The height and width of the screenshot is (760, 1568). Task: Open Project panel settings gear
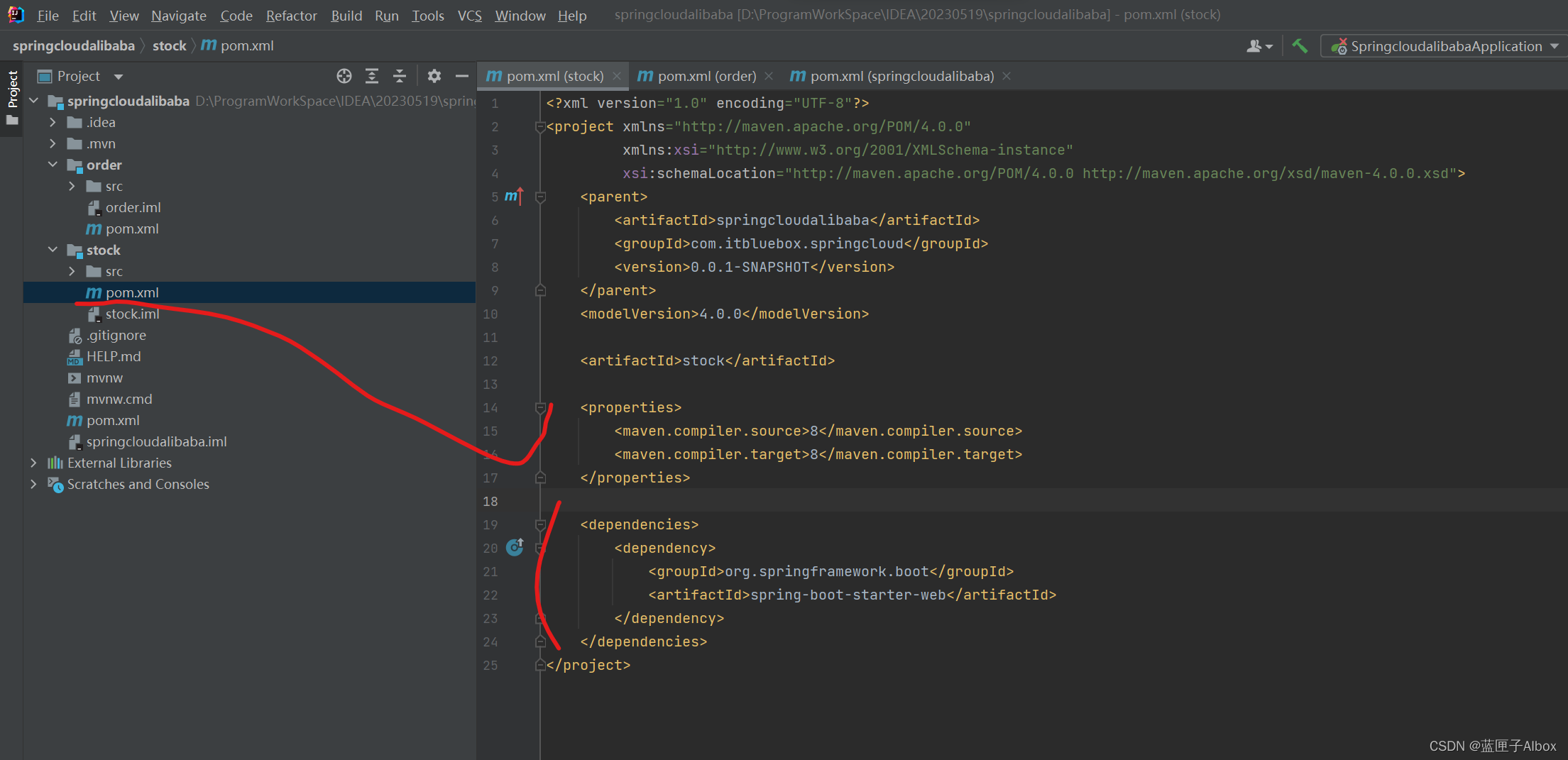click(434, 76)
